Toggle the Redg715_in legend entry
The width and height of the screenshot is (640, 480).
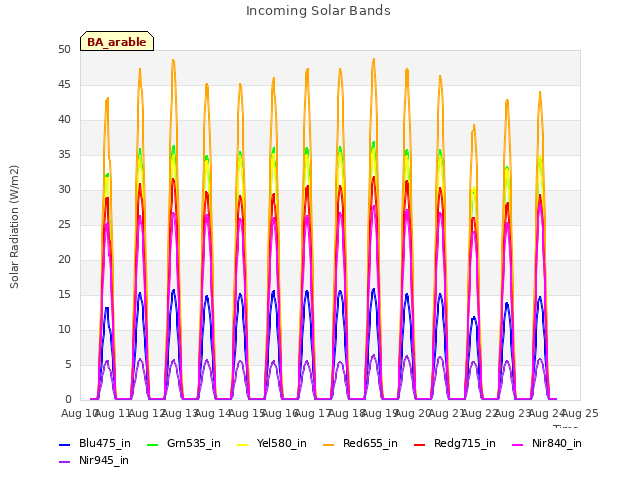(x=455, y=444)
